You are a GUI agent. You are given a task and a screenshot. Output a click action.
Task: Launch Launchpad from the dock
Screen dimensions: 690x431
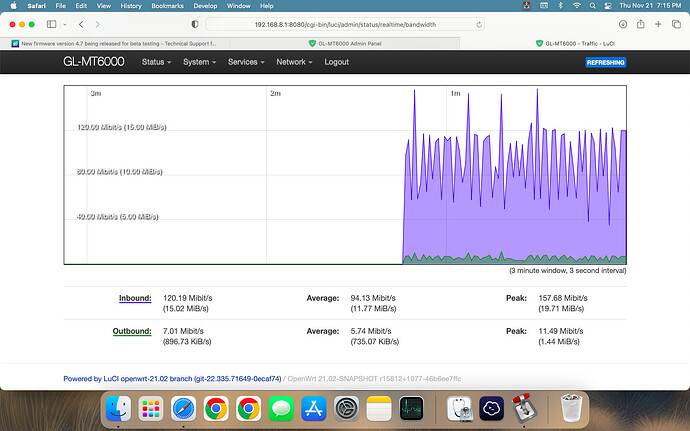point(152,408)
